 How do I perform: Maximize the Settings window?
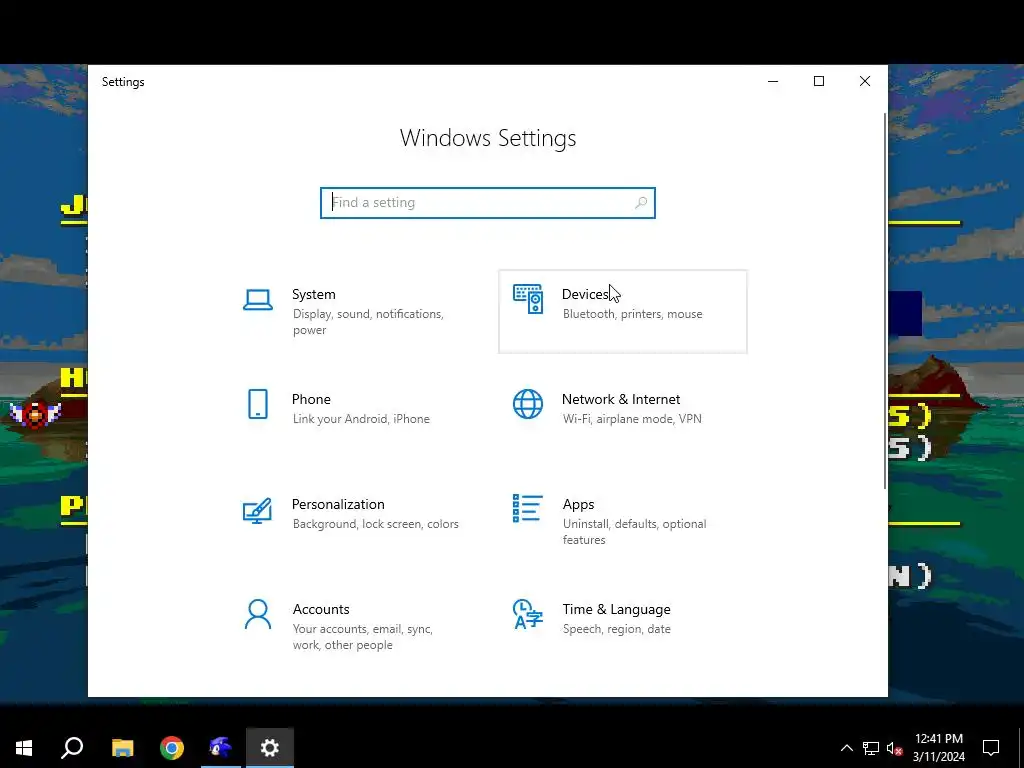[x=819, y=81]
